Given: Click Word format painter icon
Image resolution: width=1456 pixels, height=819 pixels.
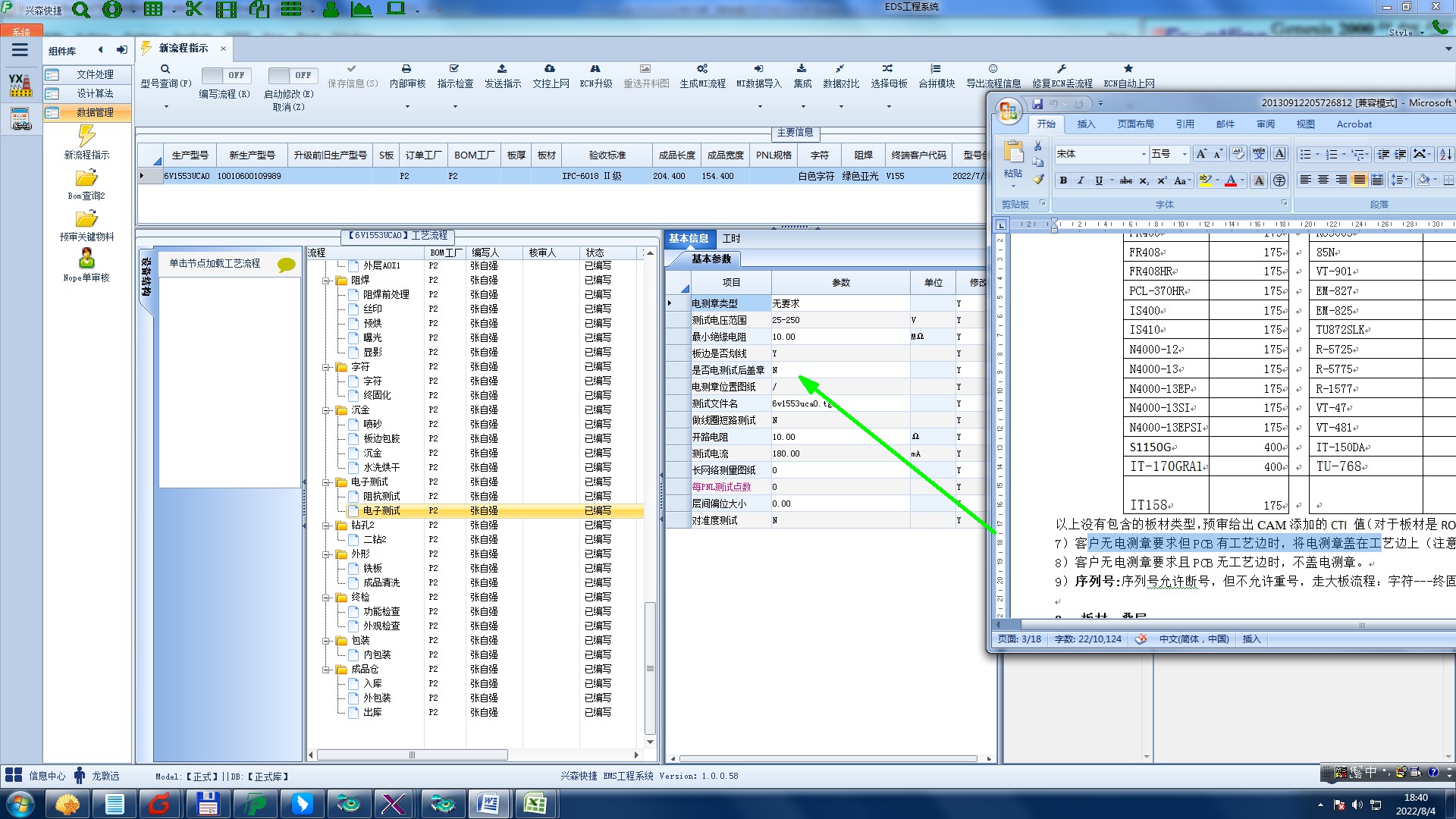Looking at the screenshot, I should click(1038, 180).
